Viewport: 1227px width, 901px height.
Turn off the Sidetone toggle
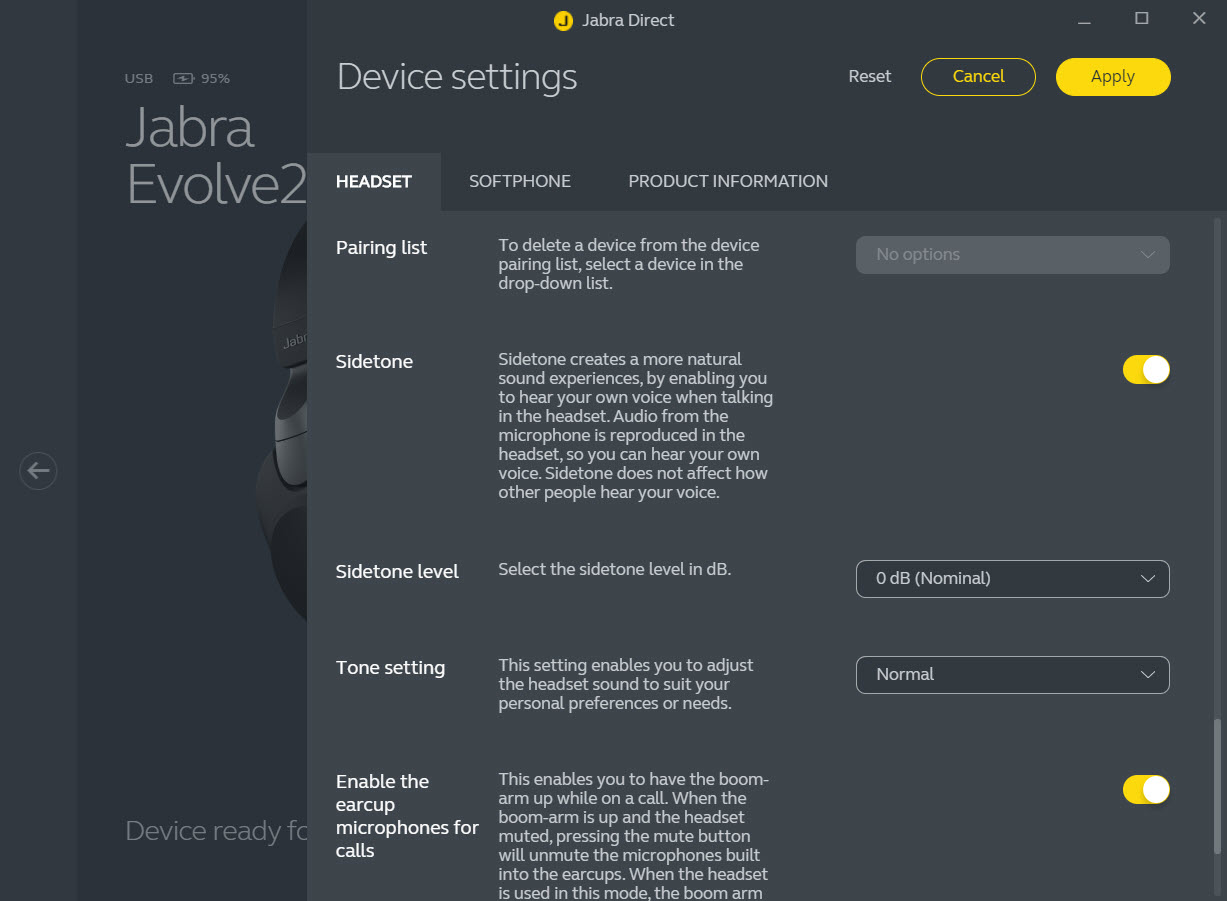[x=1146, y=370]
